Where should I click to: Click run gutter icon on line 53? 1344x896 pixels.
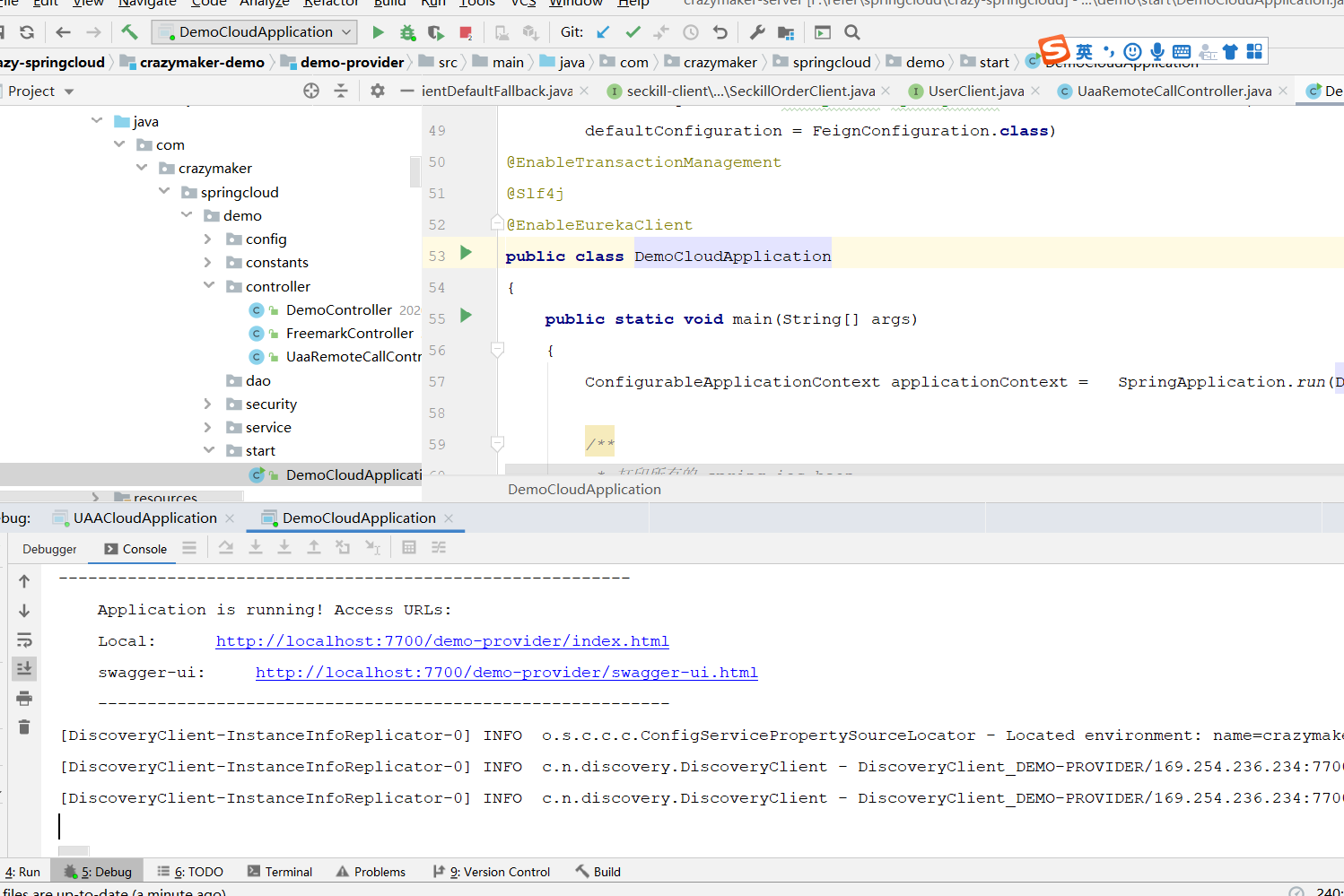pyautogui.click(x=466, y=253)
